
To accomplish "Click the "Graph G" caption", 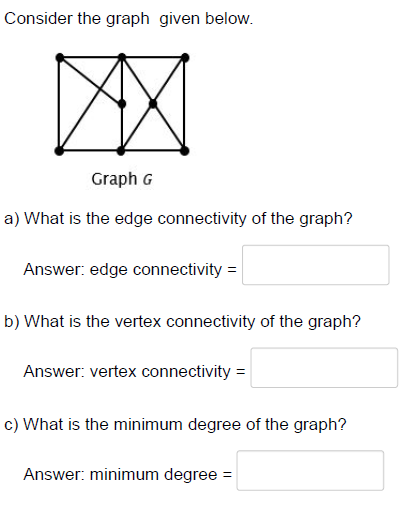I will point(122,179).
